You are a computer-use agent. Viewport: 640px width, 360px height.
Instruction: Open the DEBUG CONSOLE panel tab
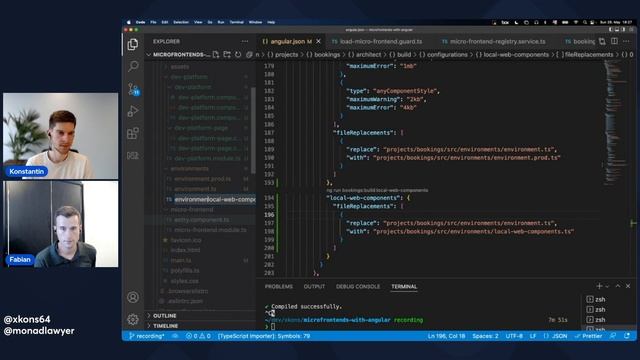pyautogui.click(x=358, y=287)
